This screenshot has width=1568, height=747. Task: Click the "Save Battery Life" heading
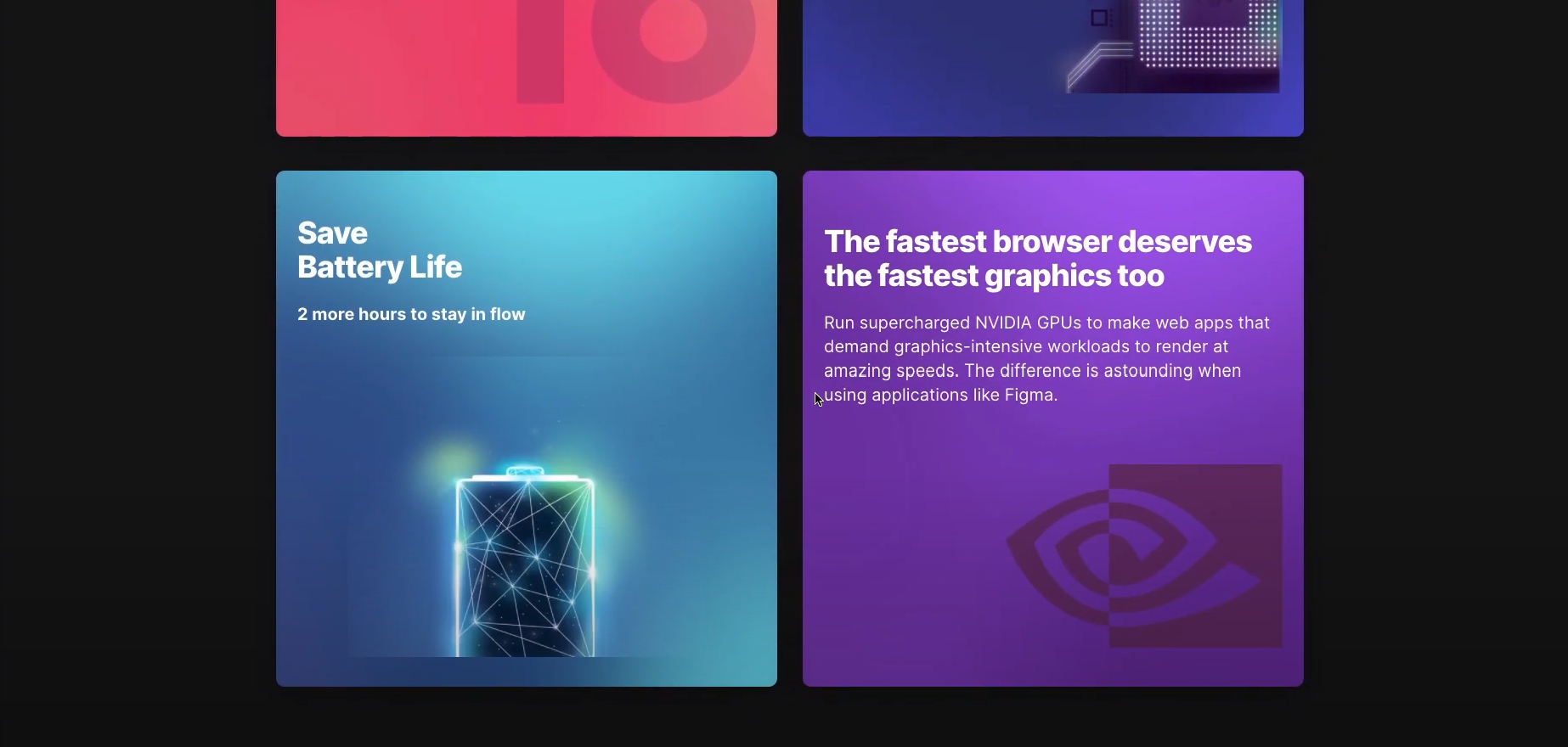coord(380,250)
